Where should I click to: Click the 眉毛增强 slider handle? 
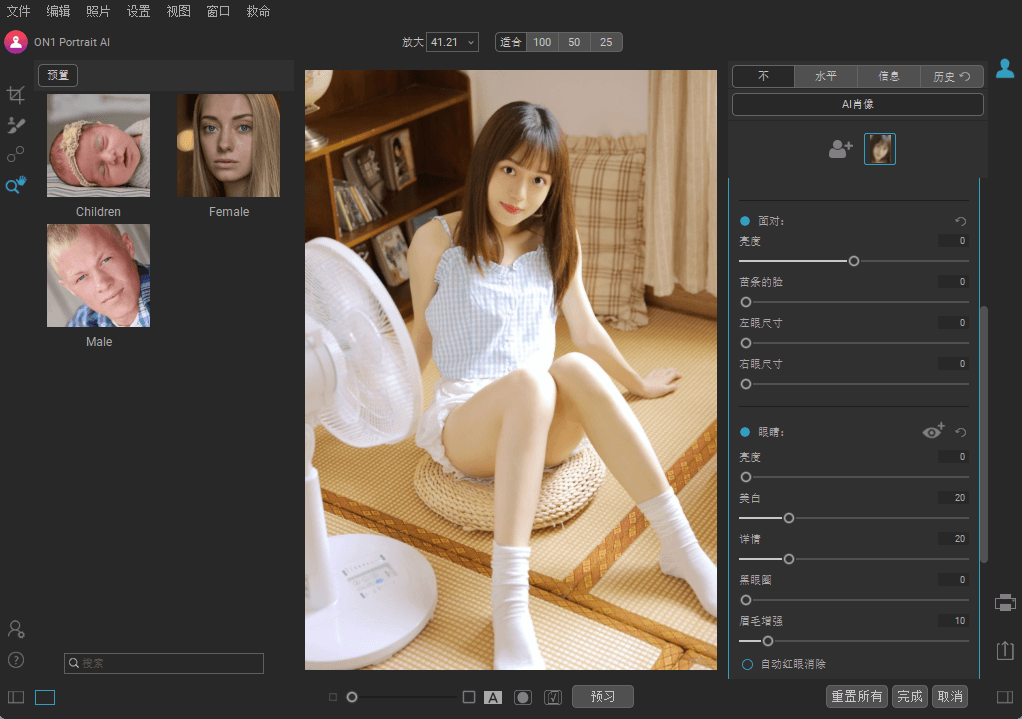coord(768,641)
